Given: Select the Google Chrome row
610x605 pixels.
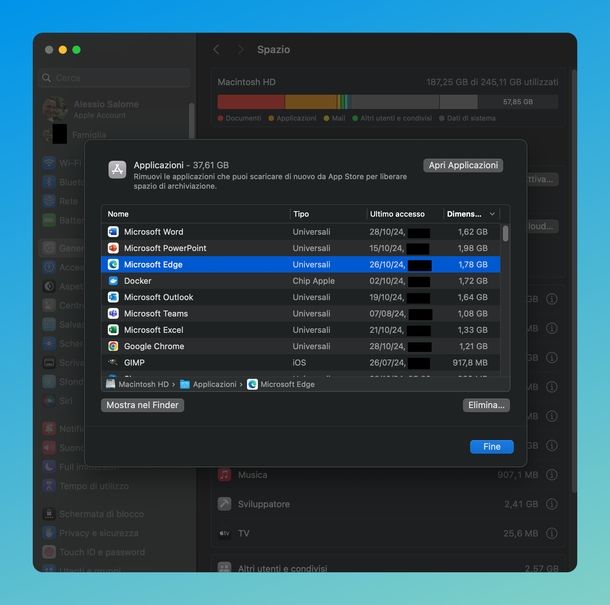Looking at the screenshot, I should (300, 346).
